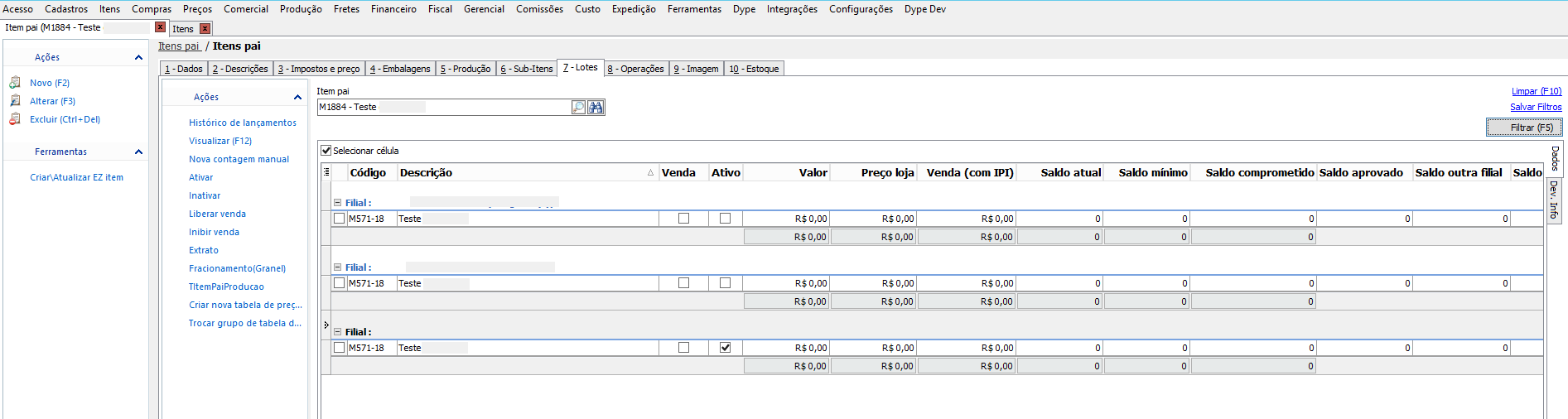Toggle Venda checkbox in second Filial row
This screenshot has width=1568, height=419.
(x=683, y=283)
